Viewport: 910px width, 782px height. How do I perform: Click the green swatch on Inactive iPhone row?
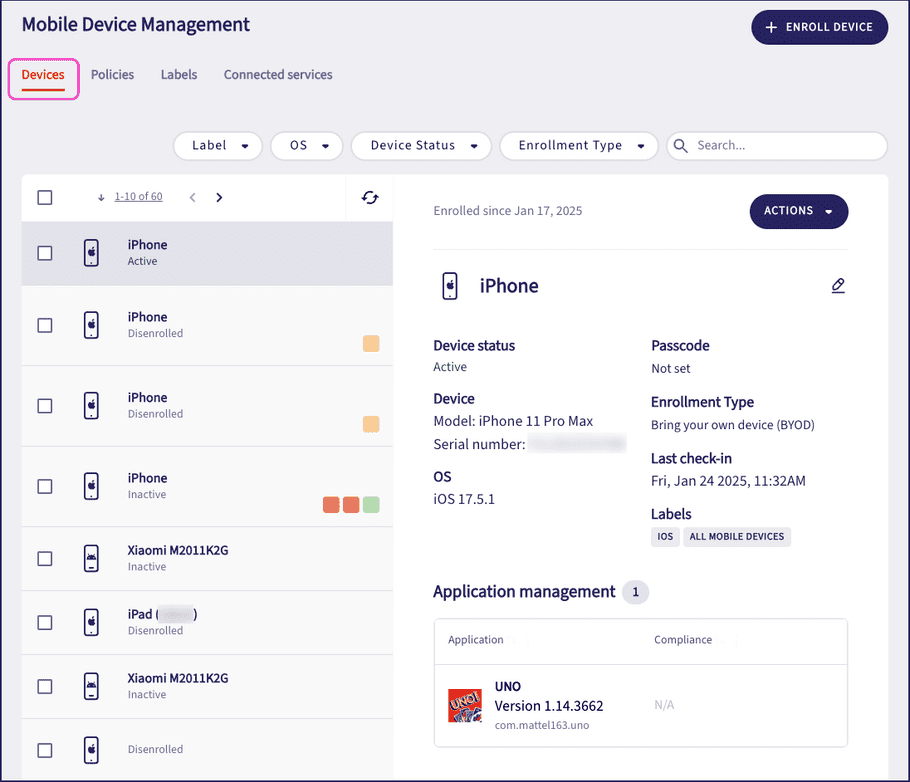371,504
